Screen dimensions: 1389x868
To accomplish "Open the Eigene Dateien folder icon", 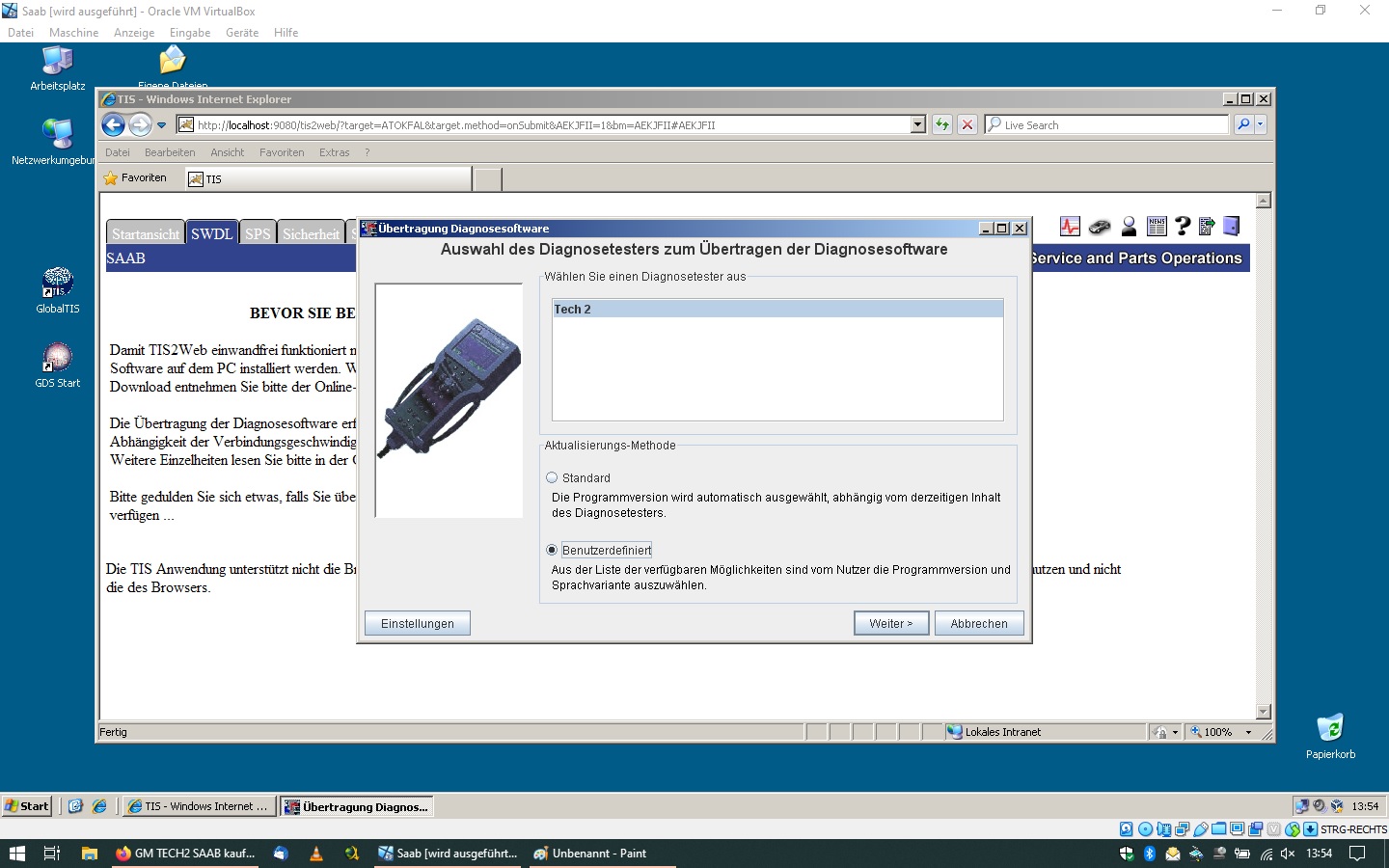I will (x=173, y=66).
